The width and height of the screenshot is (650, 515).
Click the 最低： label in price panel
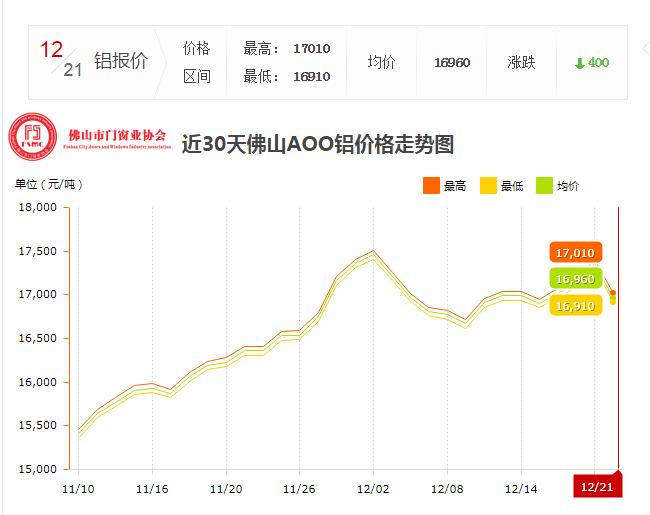click(261, 76)
